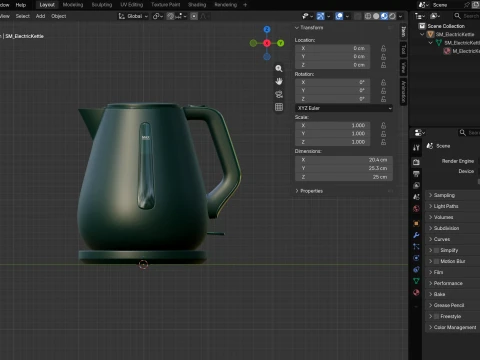The image size is (480, 360).
Task: Toggle viewport overlays button
Action: click(x=339, y=16)
